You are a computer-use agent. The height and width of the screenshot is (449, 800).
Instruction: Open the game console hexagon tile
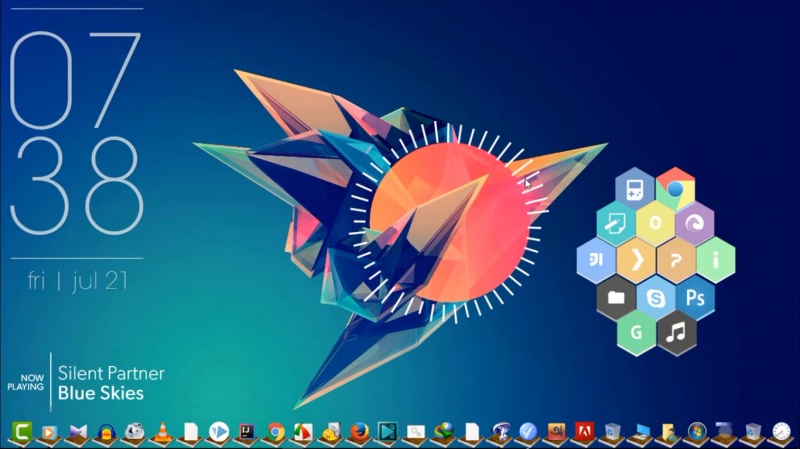tap(635, 189)
